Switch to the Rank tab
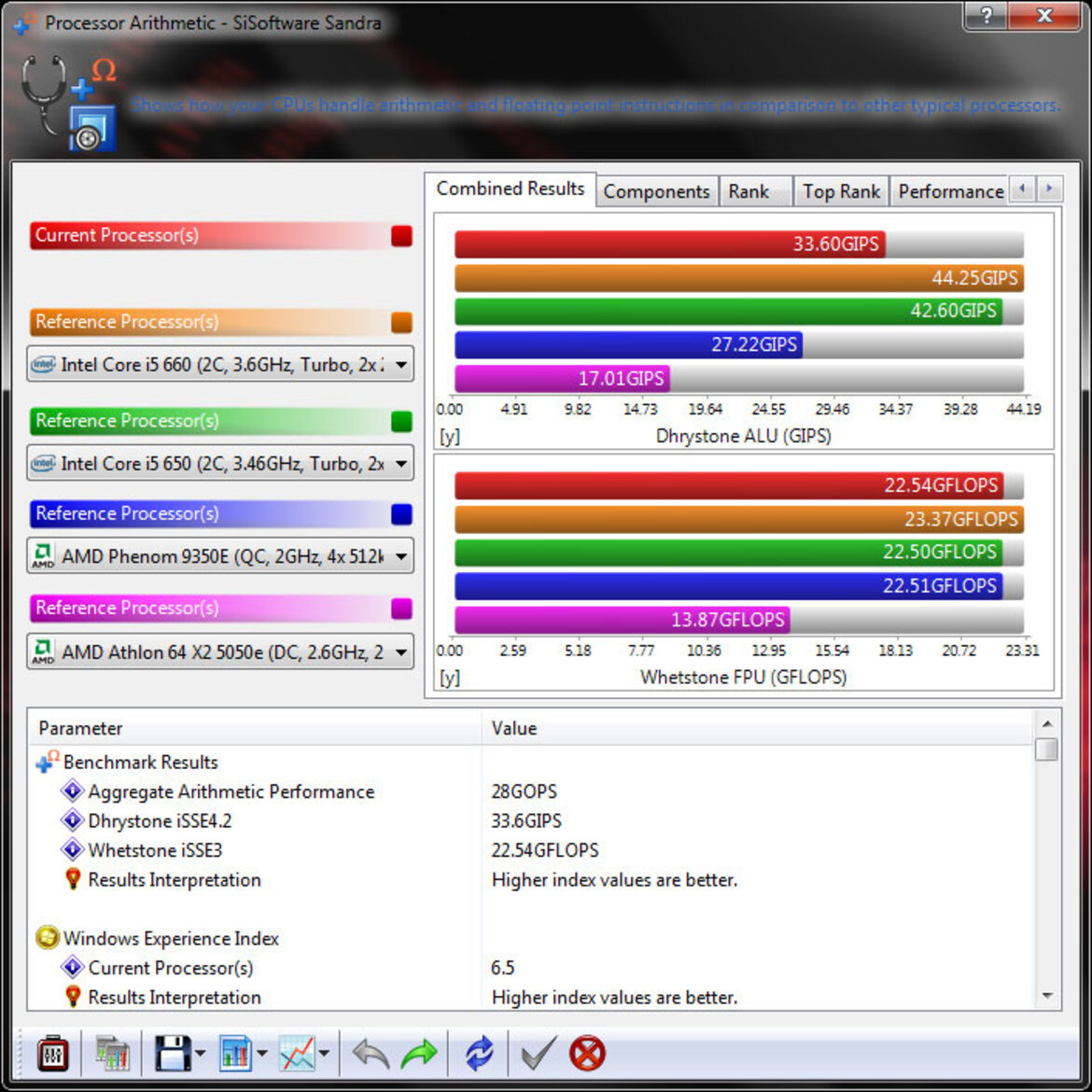 pyautogui.click(x=754, y=191)
